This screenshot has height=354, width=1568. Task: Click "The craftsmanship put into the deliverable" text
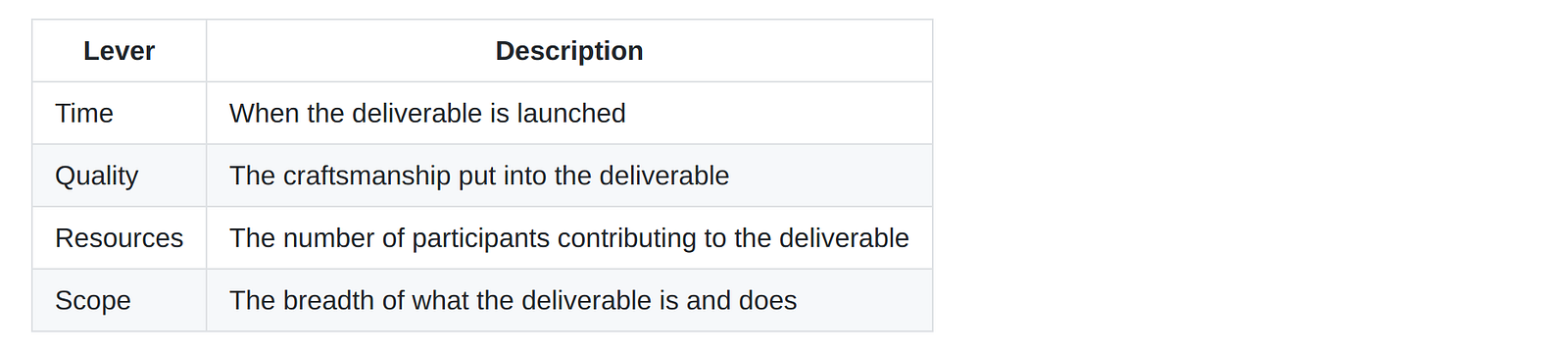pos(479,176)
